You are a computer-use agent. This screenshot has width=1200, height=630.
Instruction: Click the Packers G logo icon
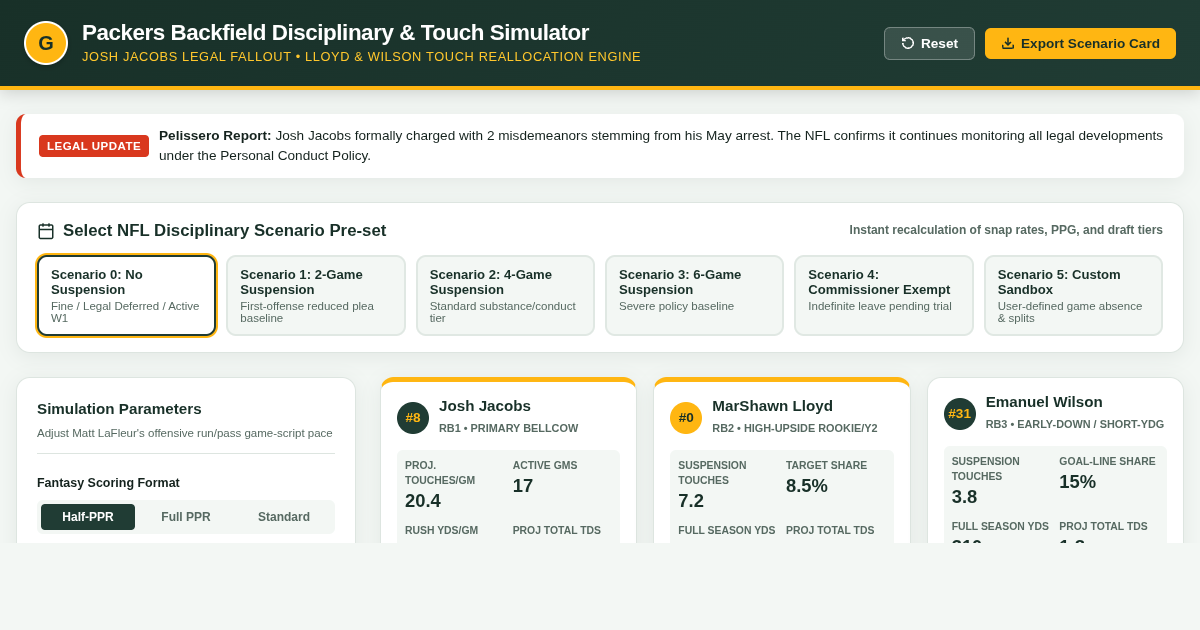46,43
